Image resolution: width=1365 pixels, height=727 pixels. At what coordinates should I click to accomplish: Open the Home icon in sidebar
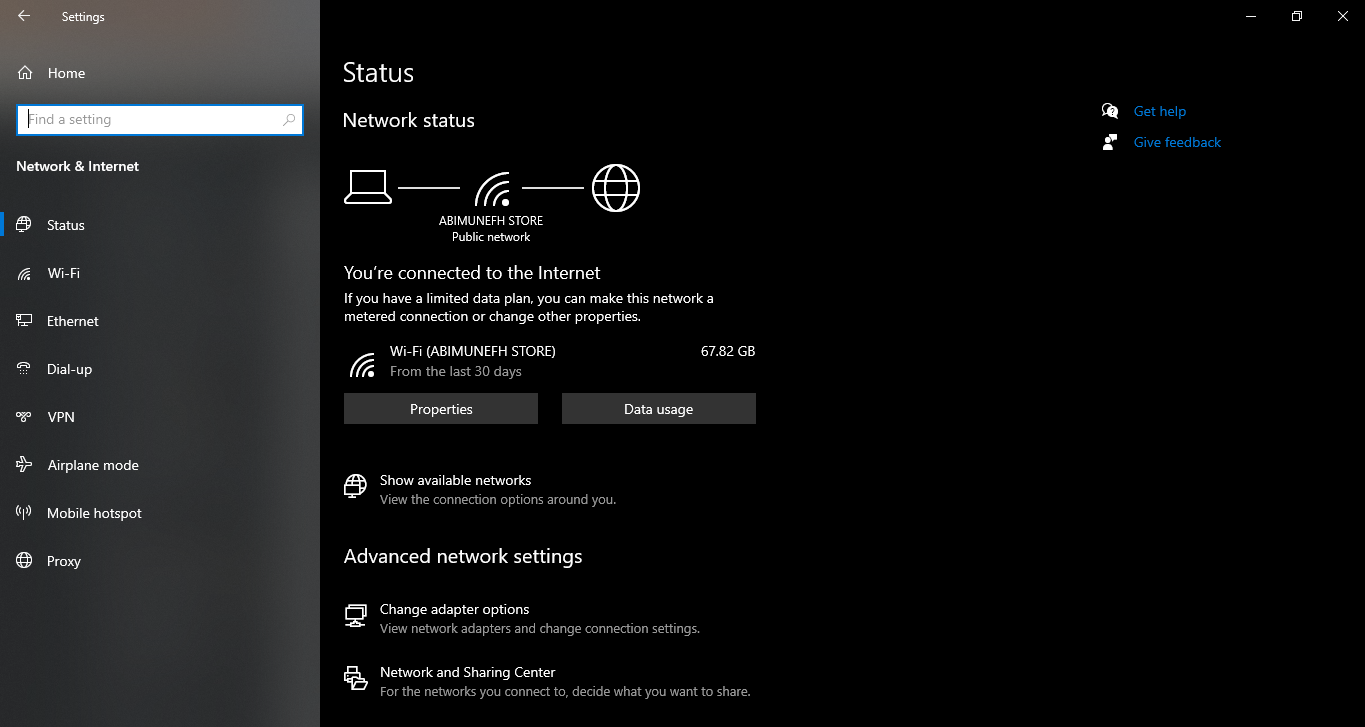tap(25, 73)
